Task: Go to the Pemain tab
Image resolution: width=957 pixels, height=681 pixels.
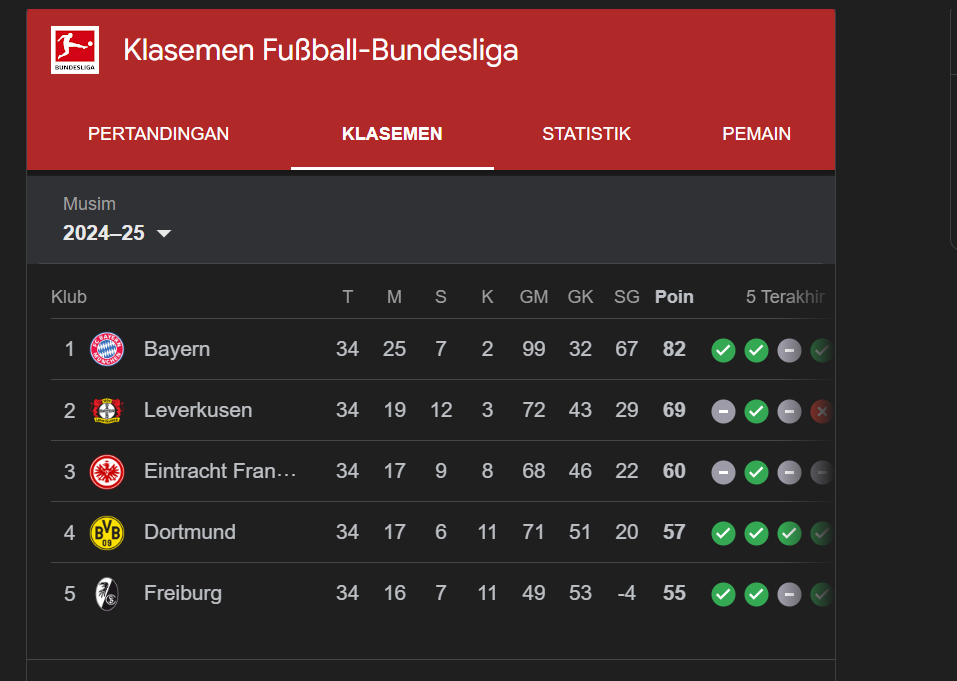Action: (756, 134)
